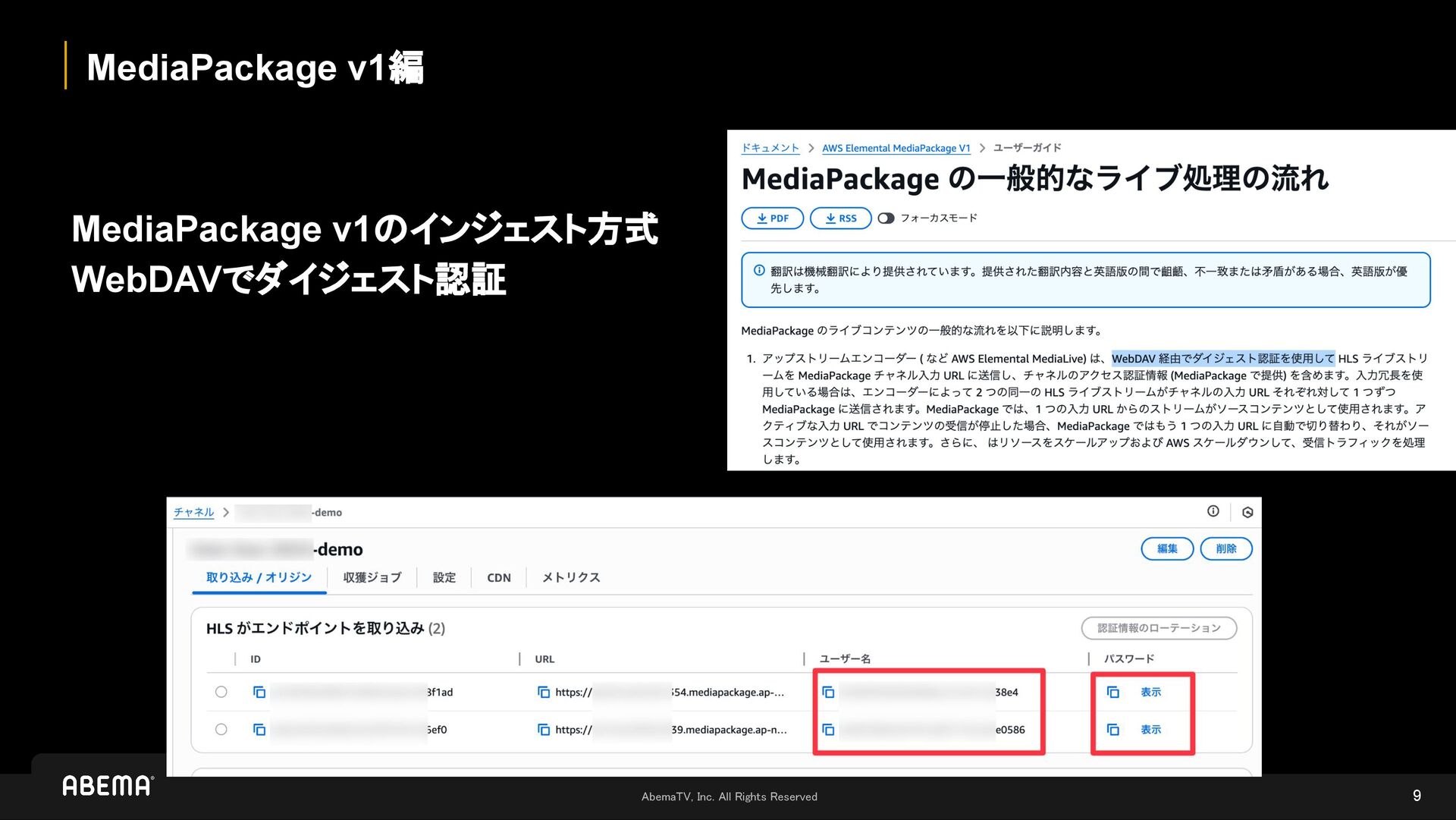Screen dimensions: 1456x820
Task: Click the clock icon at console top right
Action: click(x=1247, y=512)
